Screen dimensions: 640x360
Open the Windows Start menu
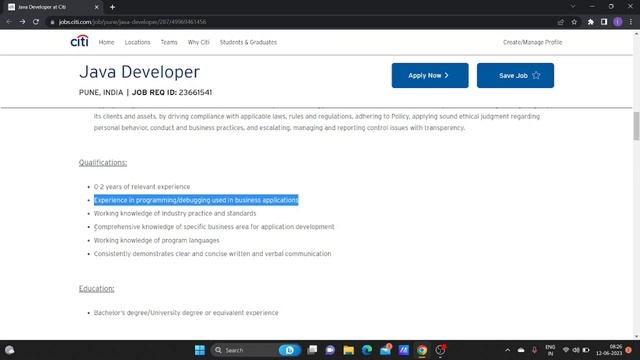pos(200,350)
